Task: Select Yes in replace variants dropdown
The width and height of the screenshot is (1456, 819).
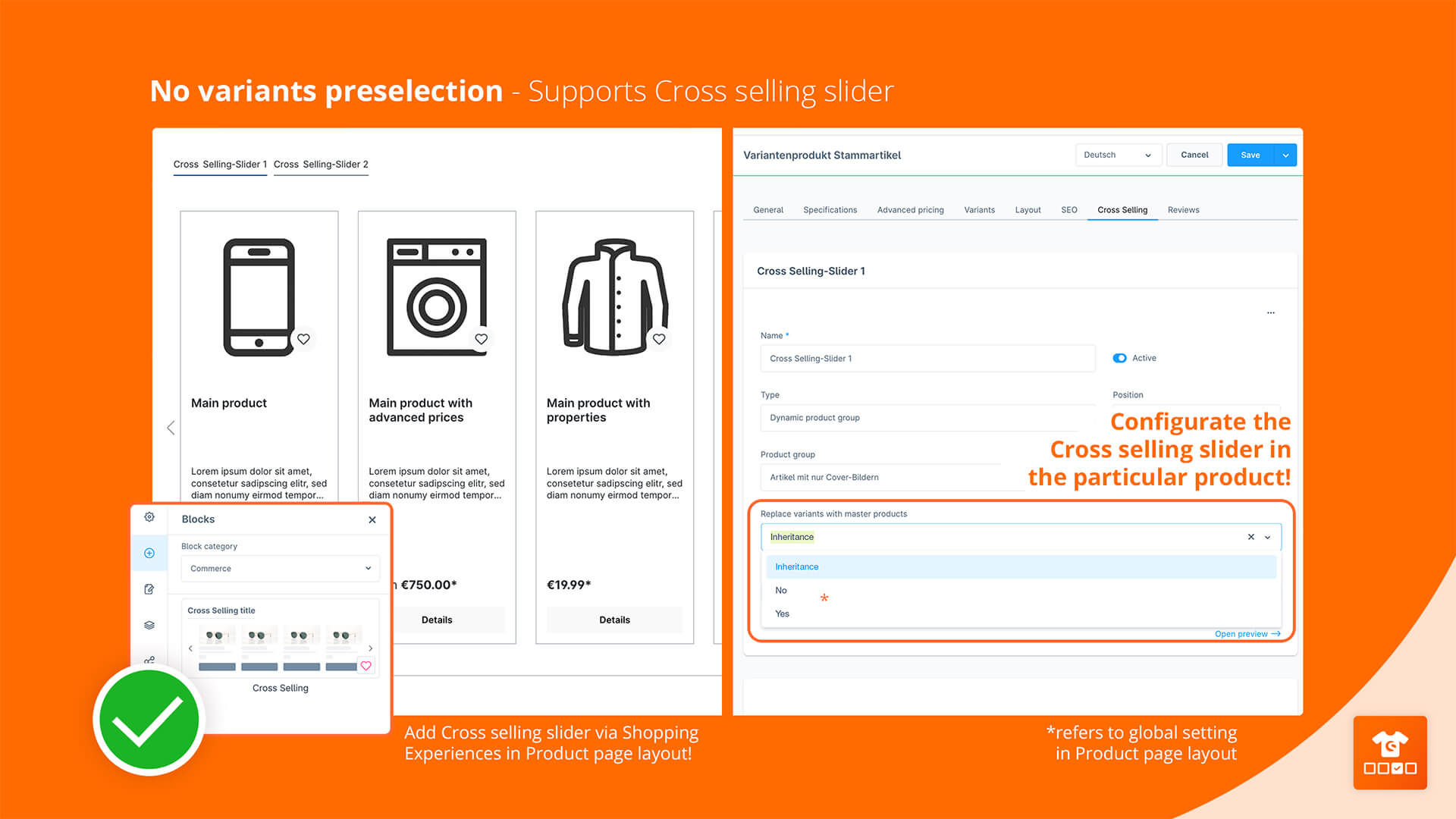Action: tap(784, 613)
